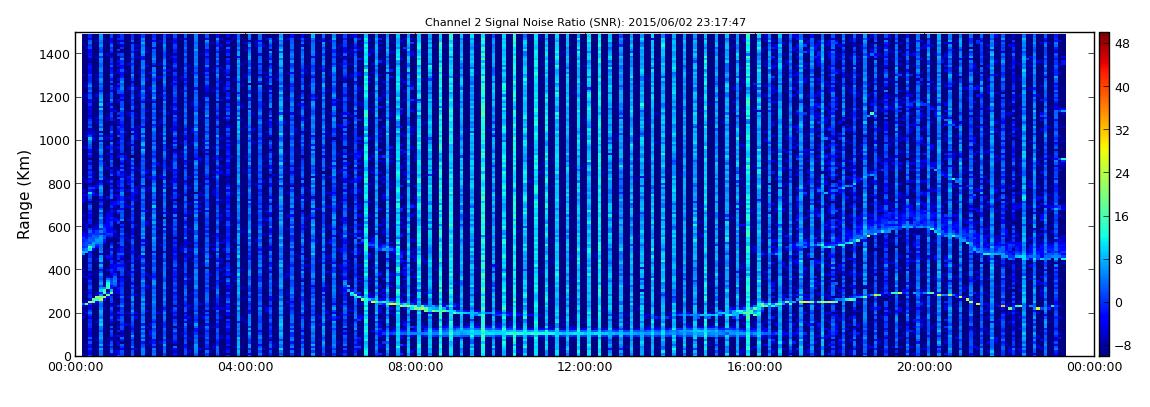The height and width of the screenshot is (407, 1150).
Task: Click the colorbar value 8
Action: coord(1119,260)
